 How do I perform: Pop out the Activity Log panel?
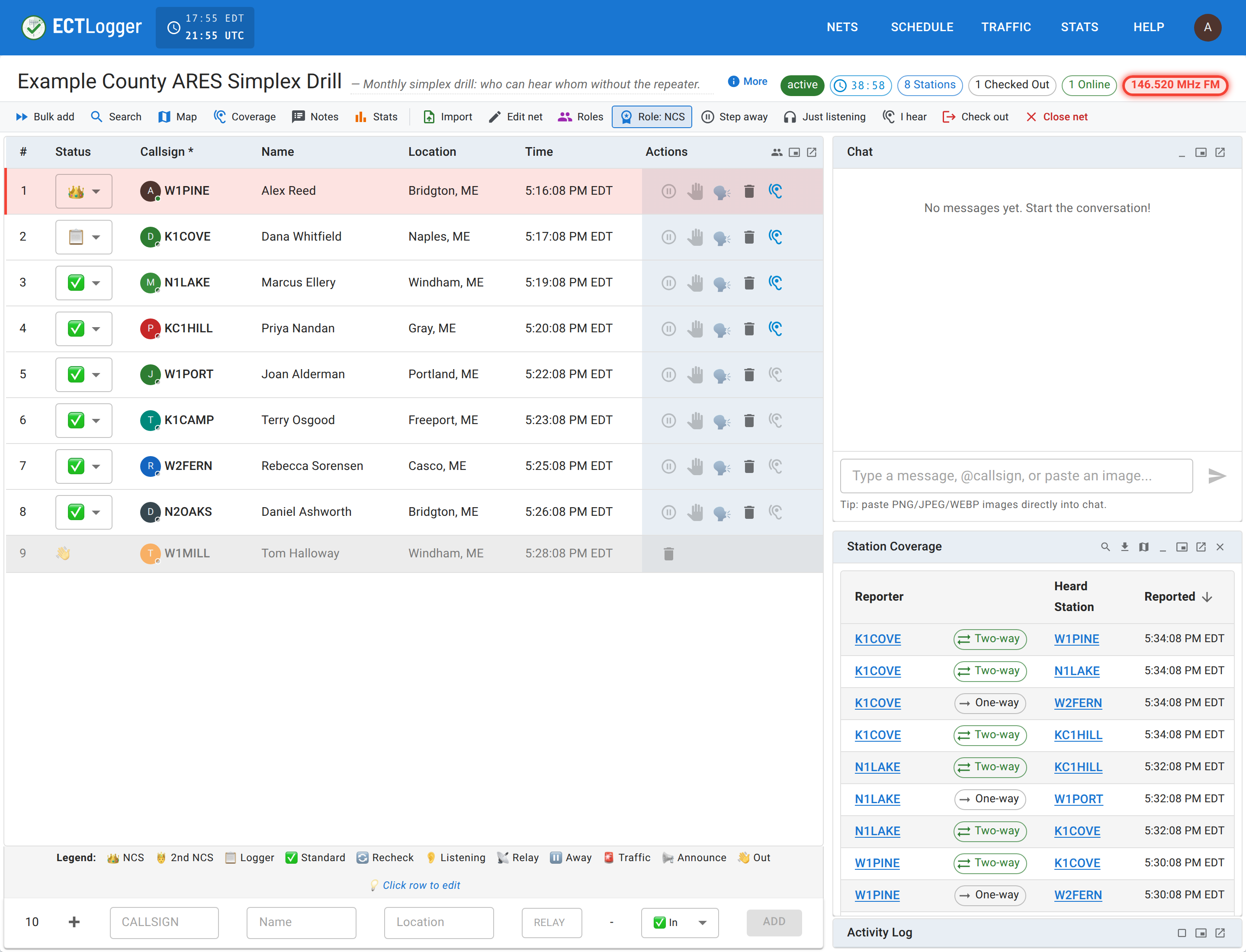click(x=1220, y=933)
